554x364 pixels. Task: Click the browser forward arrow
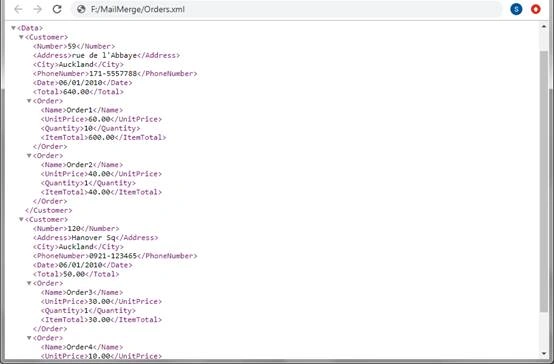(37, 9)
